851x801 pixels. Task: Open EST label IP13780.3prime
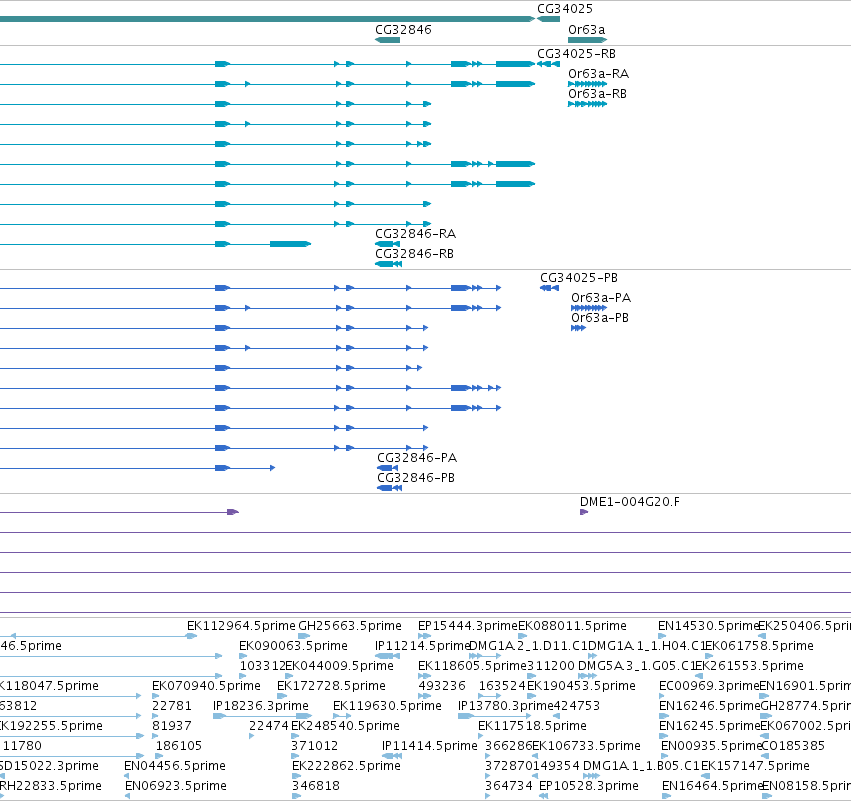(x=505, y=706)
